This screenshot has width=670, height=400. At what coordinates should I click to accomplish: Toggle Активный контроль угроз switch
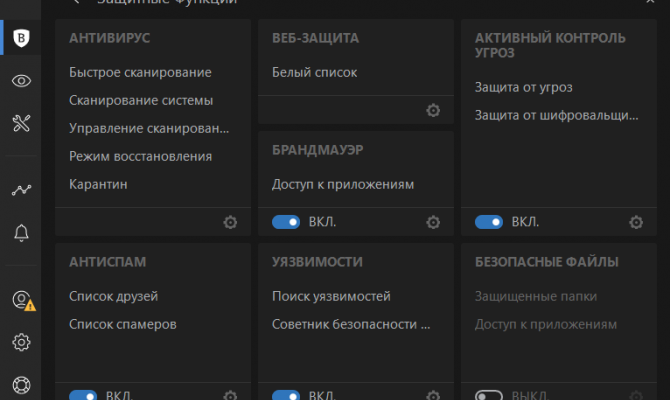click(489, 222)
